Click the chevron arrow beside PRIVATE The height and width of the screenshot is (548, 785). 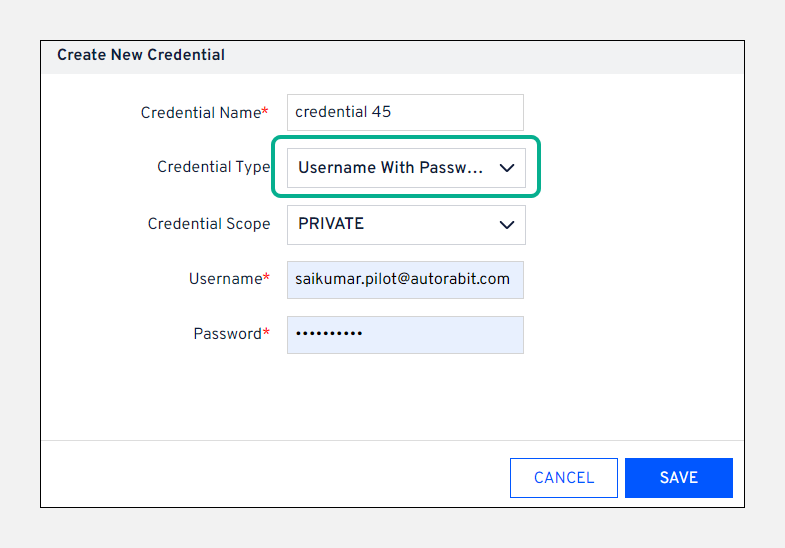[507, 225]
